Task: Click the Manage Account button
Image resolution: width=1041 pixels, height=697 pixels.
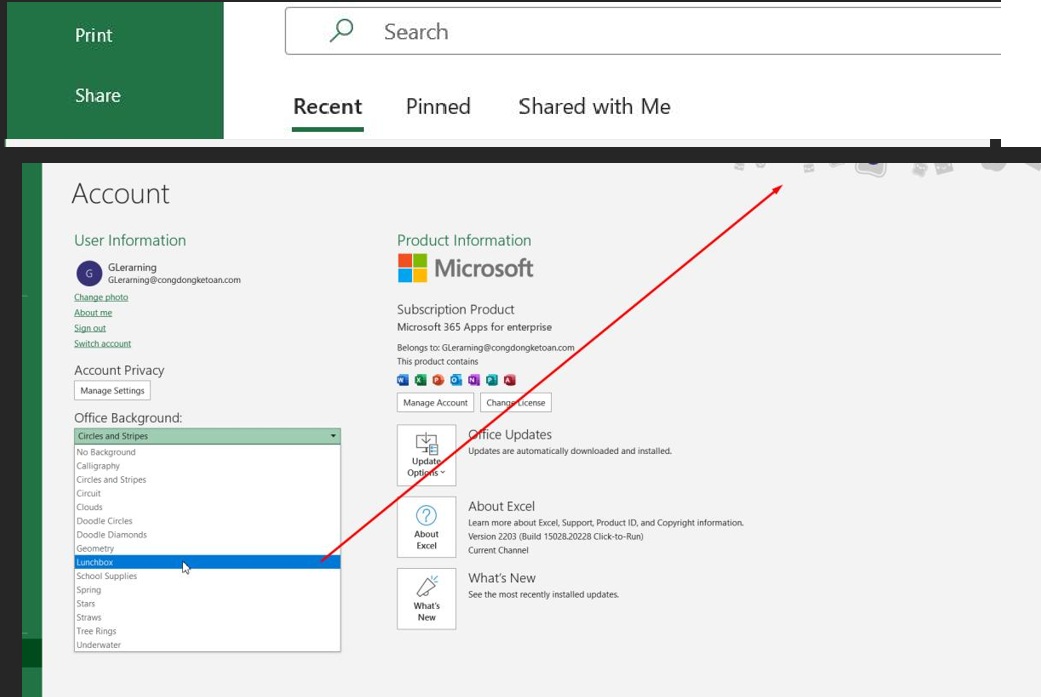Action: [x=436, y=402]
